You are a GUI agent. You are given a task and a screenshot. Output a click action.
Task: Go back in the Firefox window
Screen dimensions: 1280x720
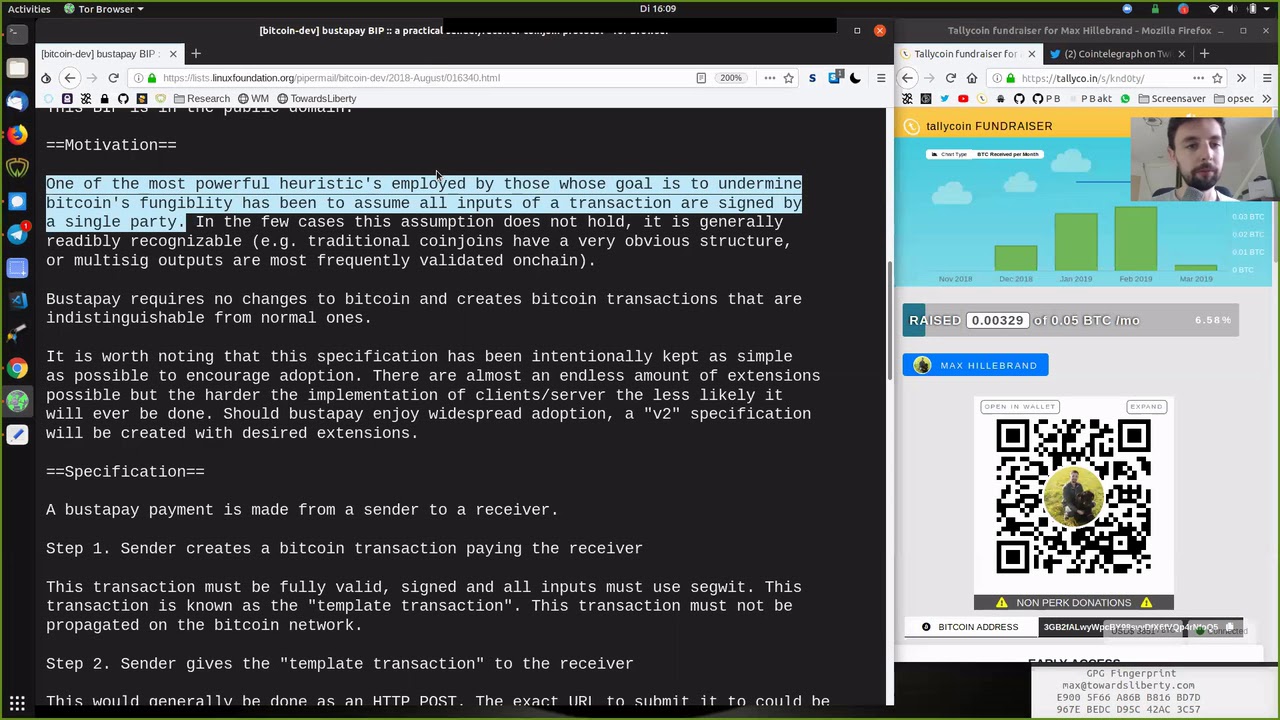(x=908, y=78)
